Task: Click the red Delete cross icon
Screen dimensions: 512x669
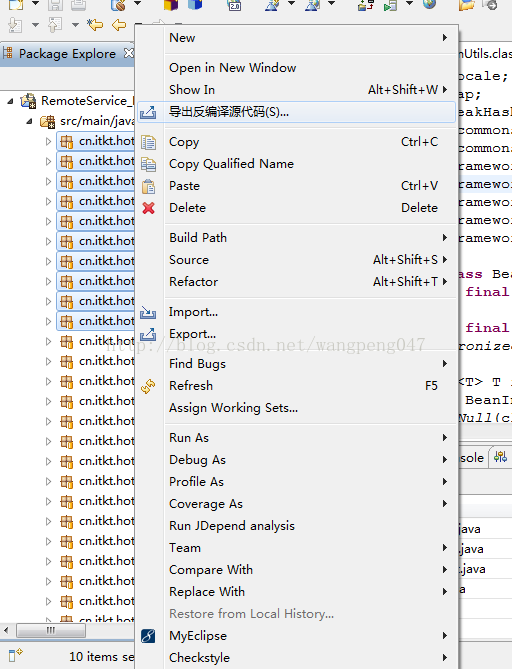Action: point(148,208)
